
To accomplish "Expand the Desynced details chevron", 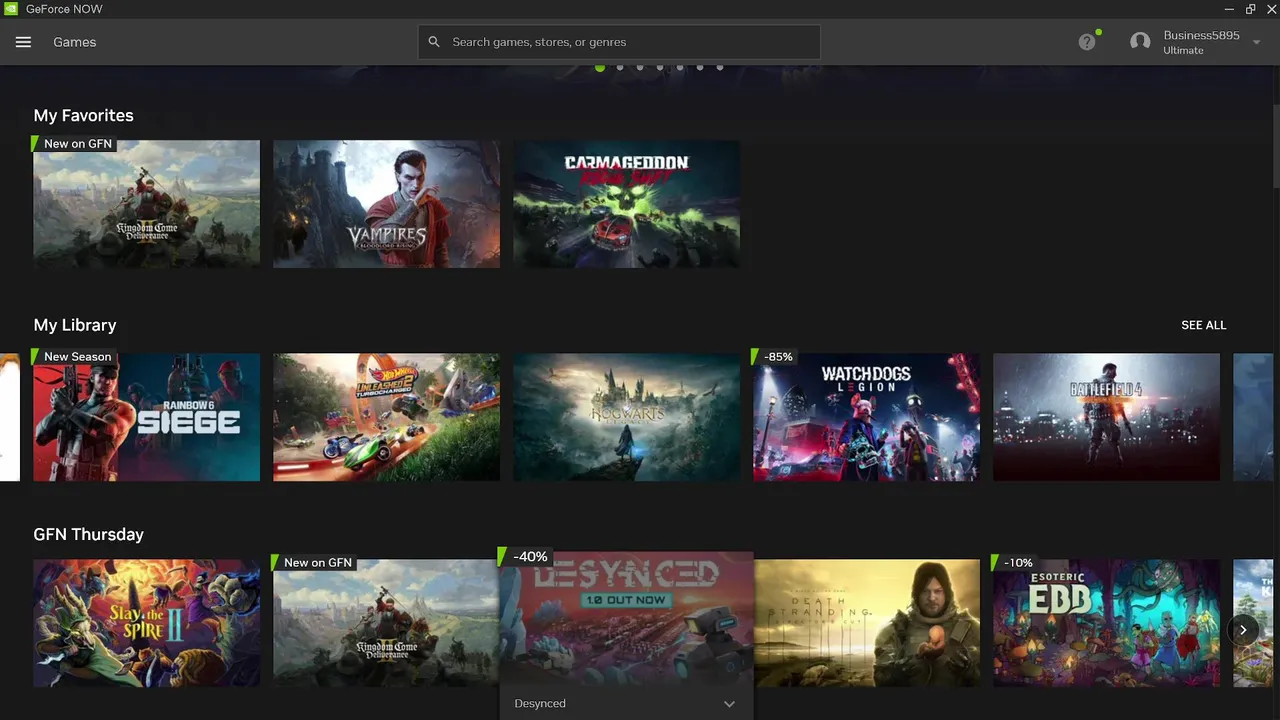I will [x=729, y=704].
